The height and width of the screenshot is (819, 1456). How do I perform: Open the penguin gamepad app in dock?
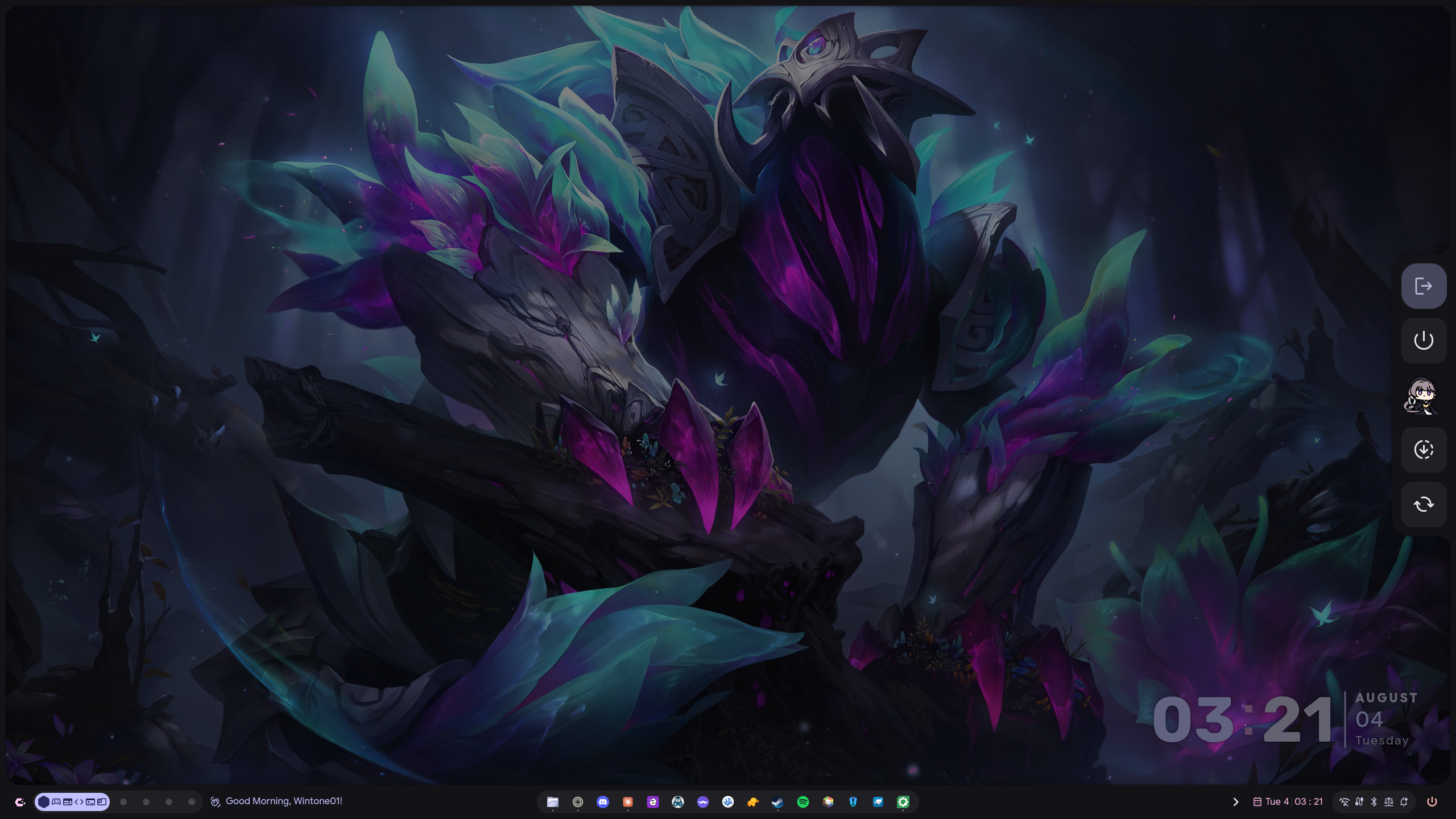click(x=678, y=802)
